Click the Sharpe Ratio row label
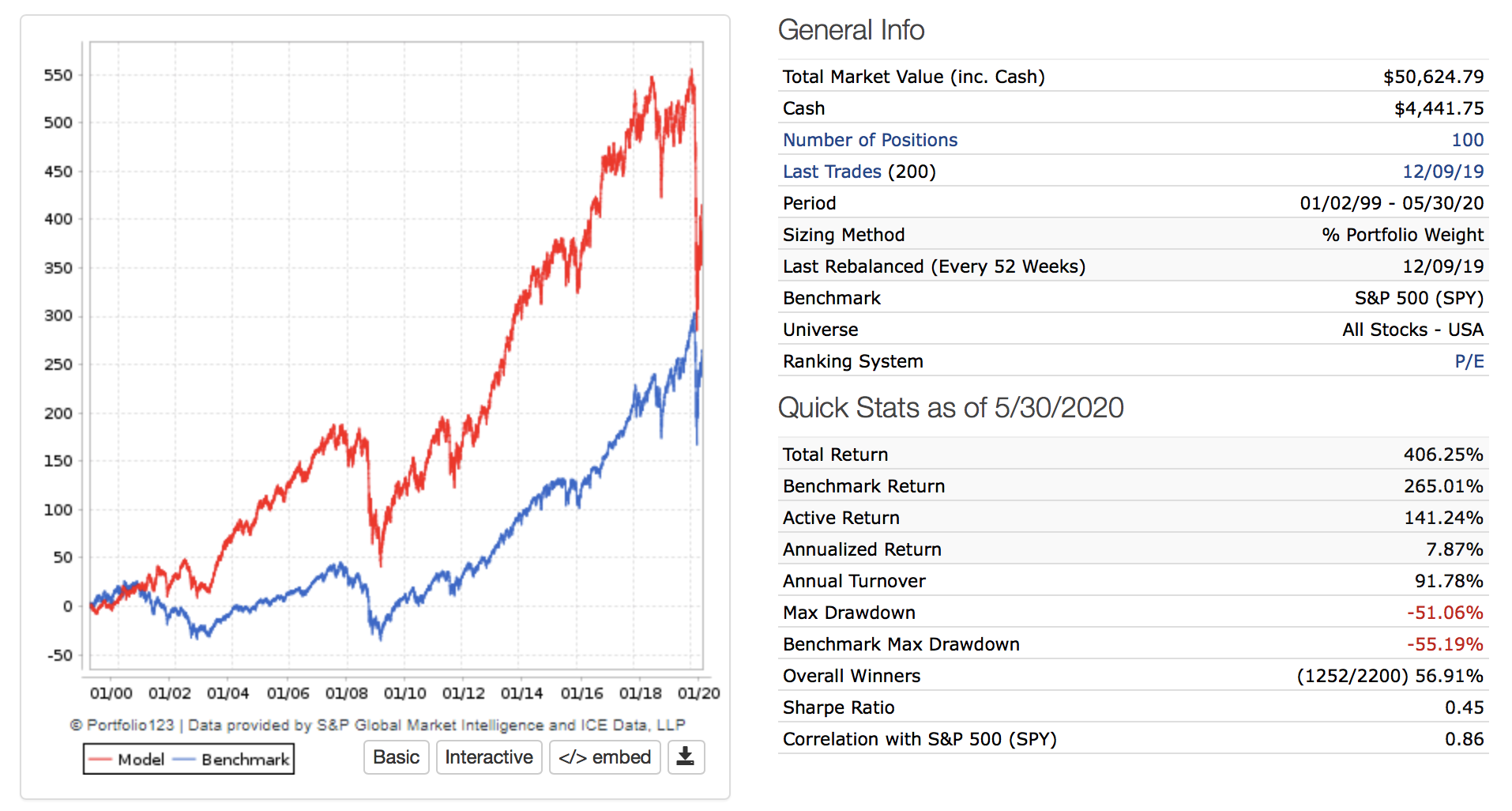The height and width of the screenshot is (811, 1512). point(838,707)
